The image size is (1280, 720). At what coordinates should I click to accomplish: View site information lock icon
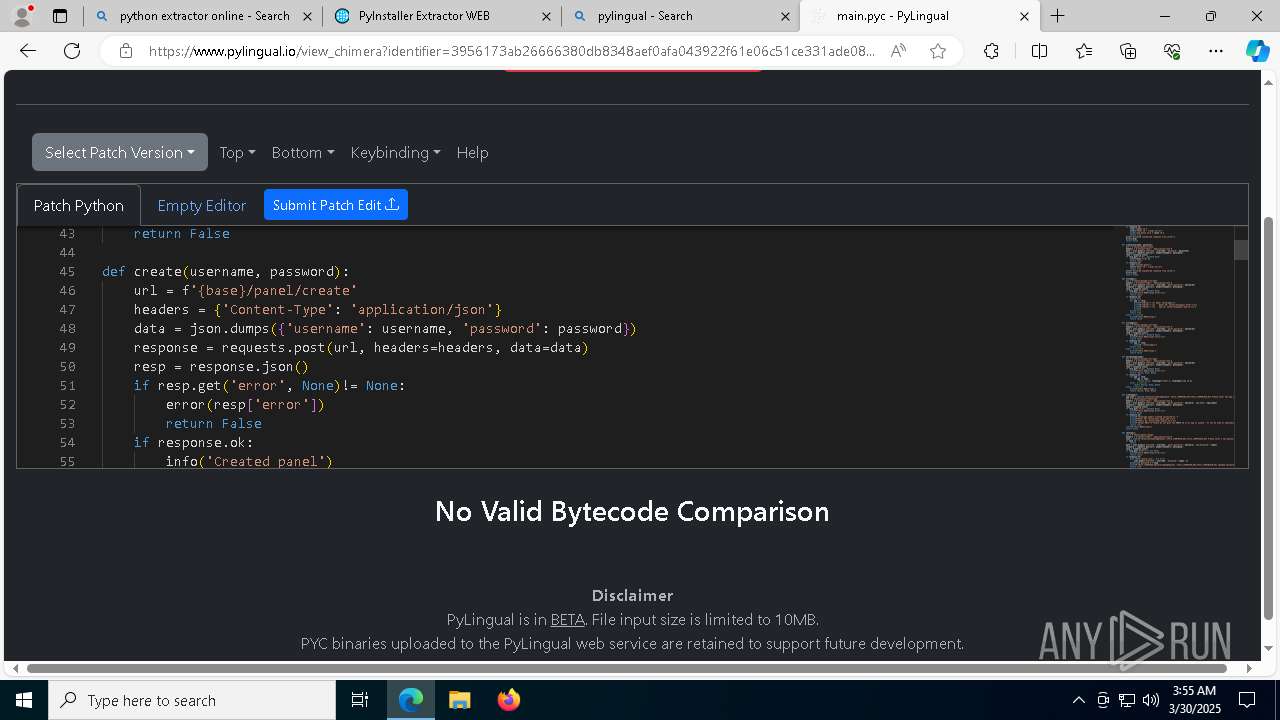coord(126,51)
